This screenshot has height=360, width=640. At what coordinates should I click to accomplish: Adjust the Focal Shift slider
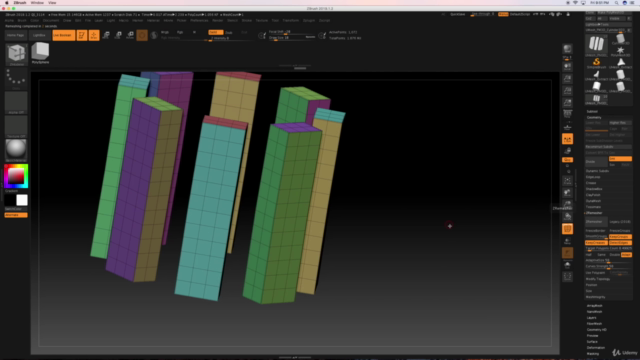(291, 32)
